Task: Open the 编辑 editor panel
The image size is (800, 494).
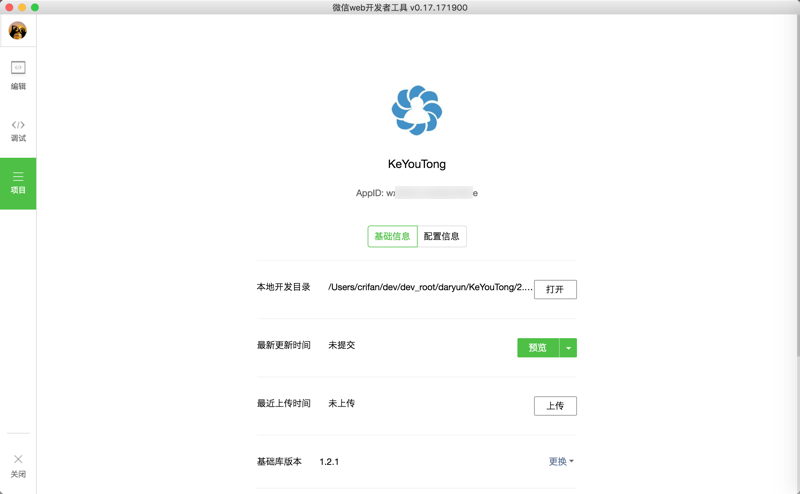Action: pos(18,75)
